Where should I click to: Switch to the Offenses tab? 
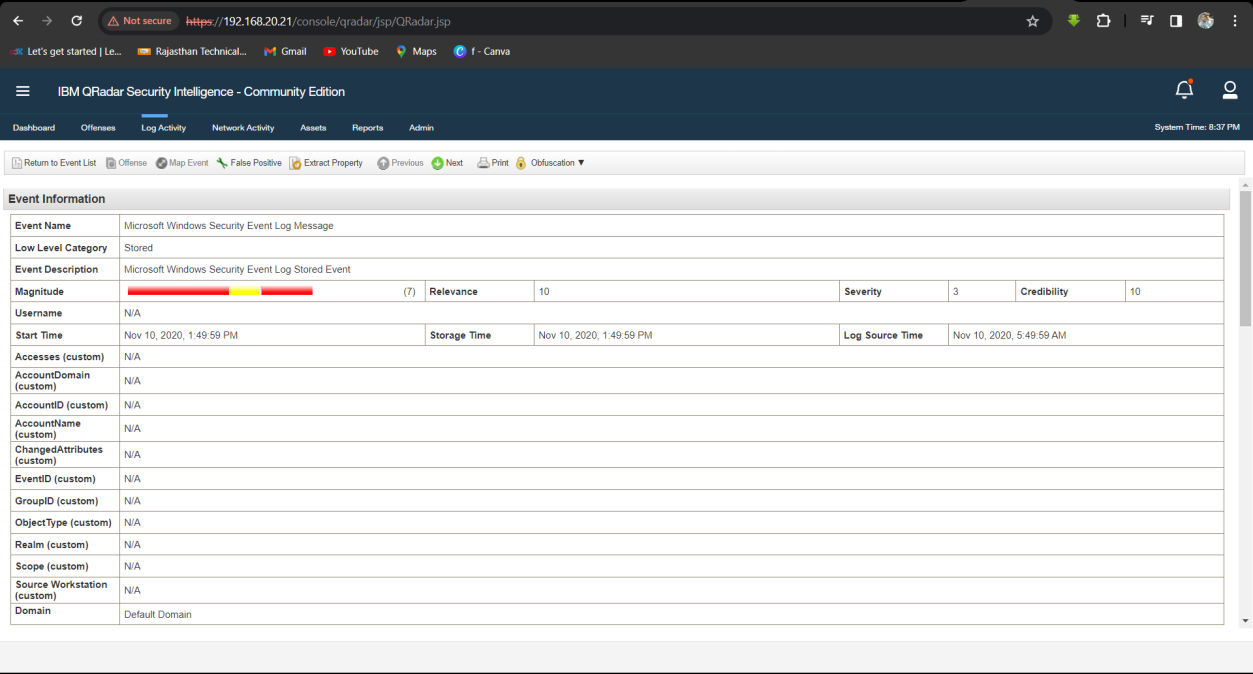coord(98,128)
